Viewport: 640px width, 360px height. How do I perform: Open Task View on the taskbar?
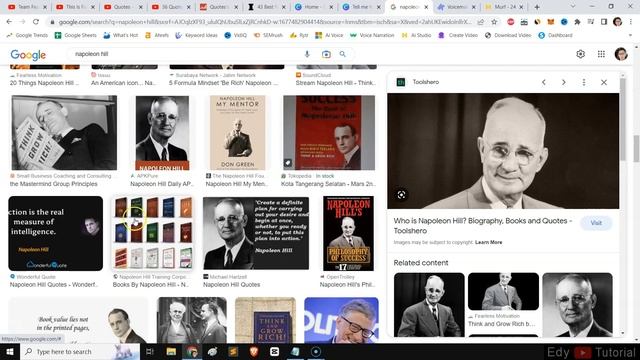[x=150, y=351]
